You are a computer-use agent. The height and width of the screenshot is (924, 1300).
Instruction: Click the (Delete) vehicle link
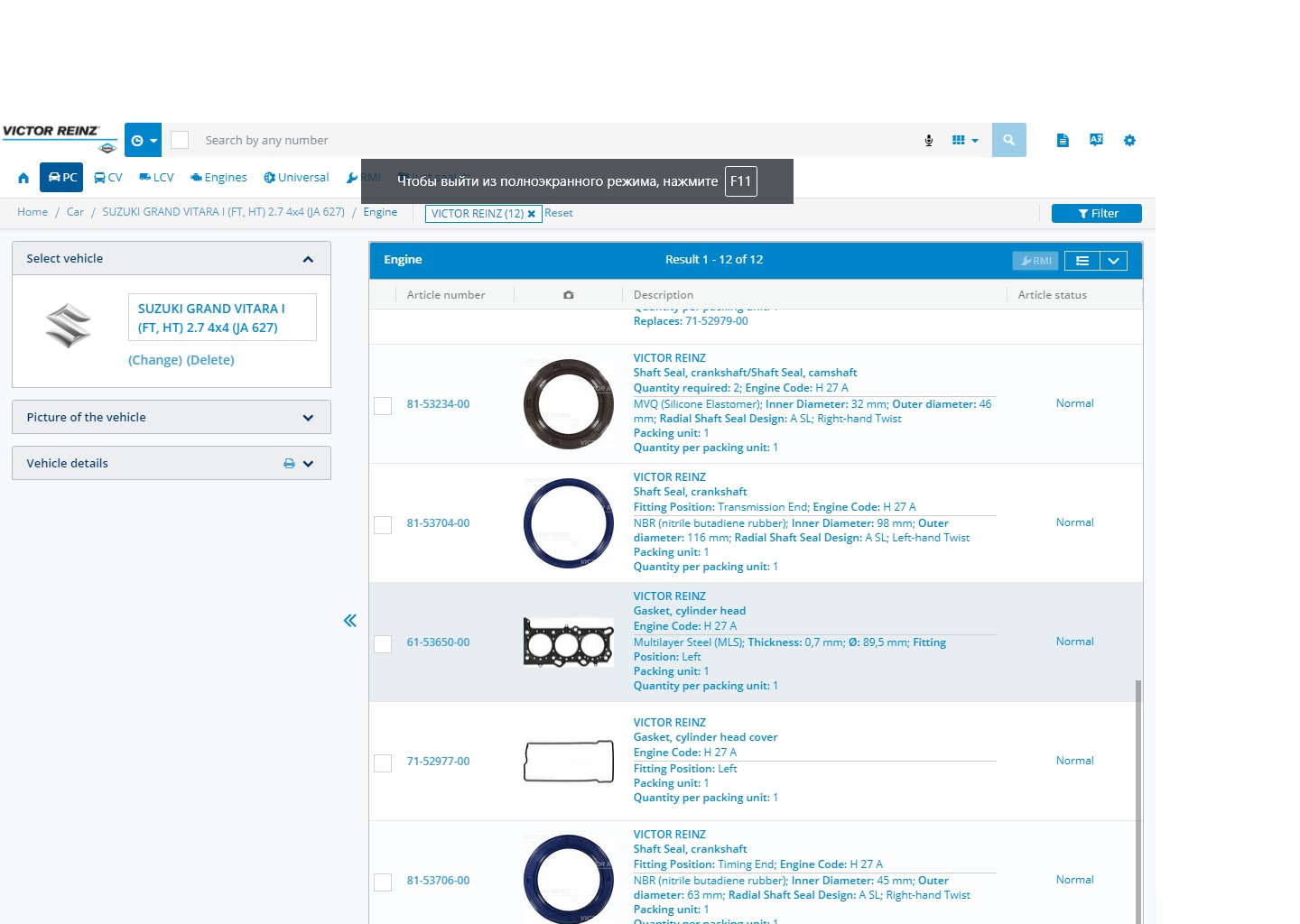pyautogui.click(x=210, y=360)
